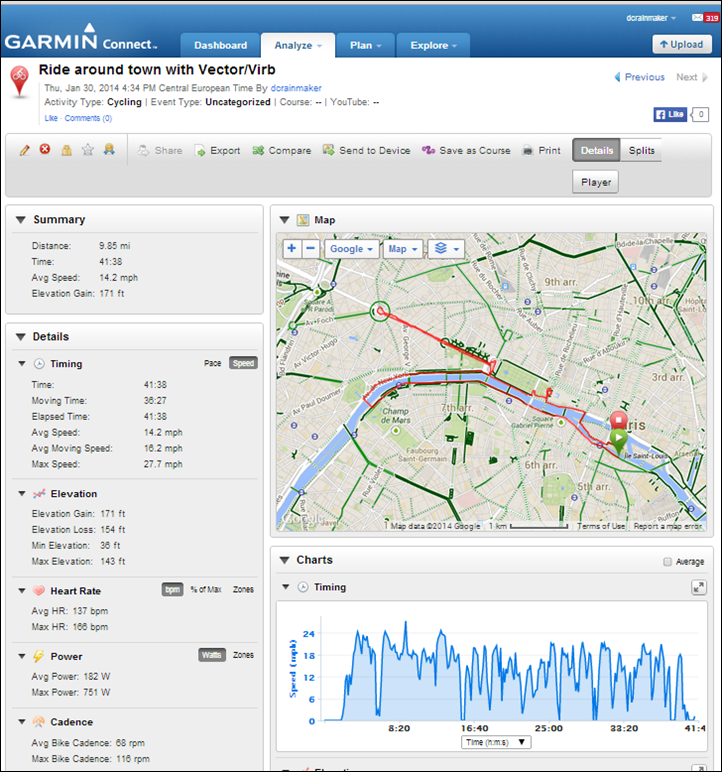The height and width of the screenshot is (772, 722).
Task: Click the pencil edit activity icon
Action: (x=24, y=150)
